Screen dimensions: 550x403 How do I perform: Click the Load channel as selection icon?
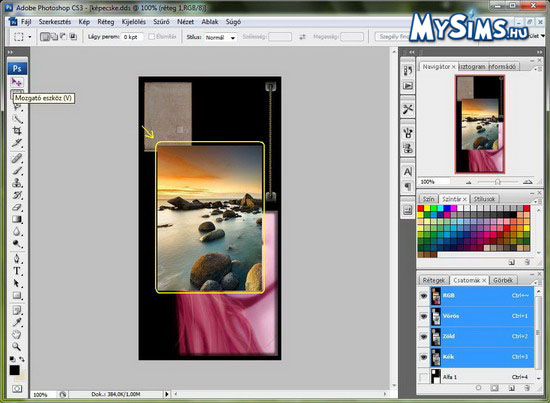478,388
